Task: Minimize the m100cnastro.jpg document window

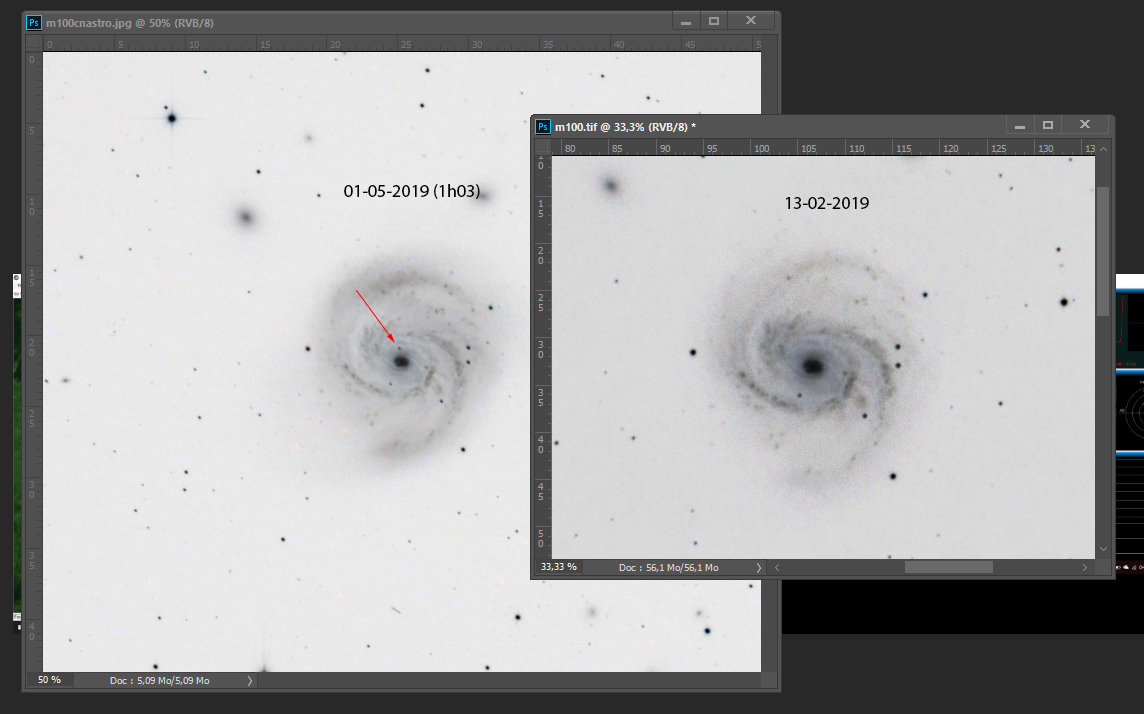Action: tap(686, 22)
